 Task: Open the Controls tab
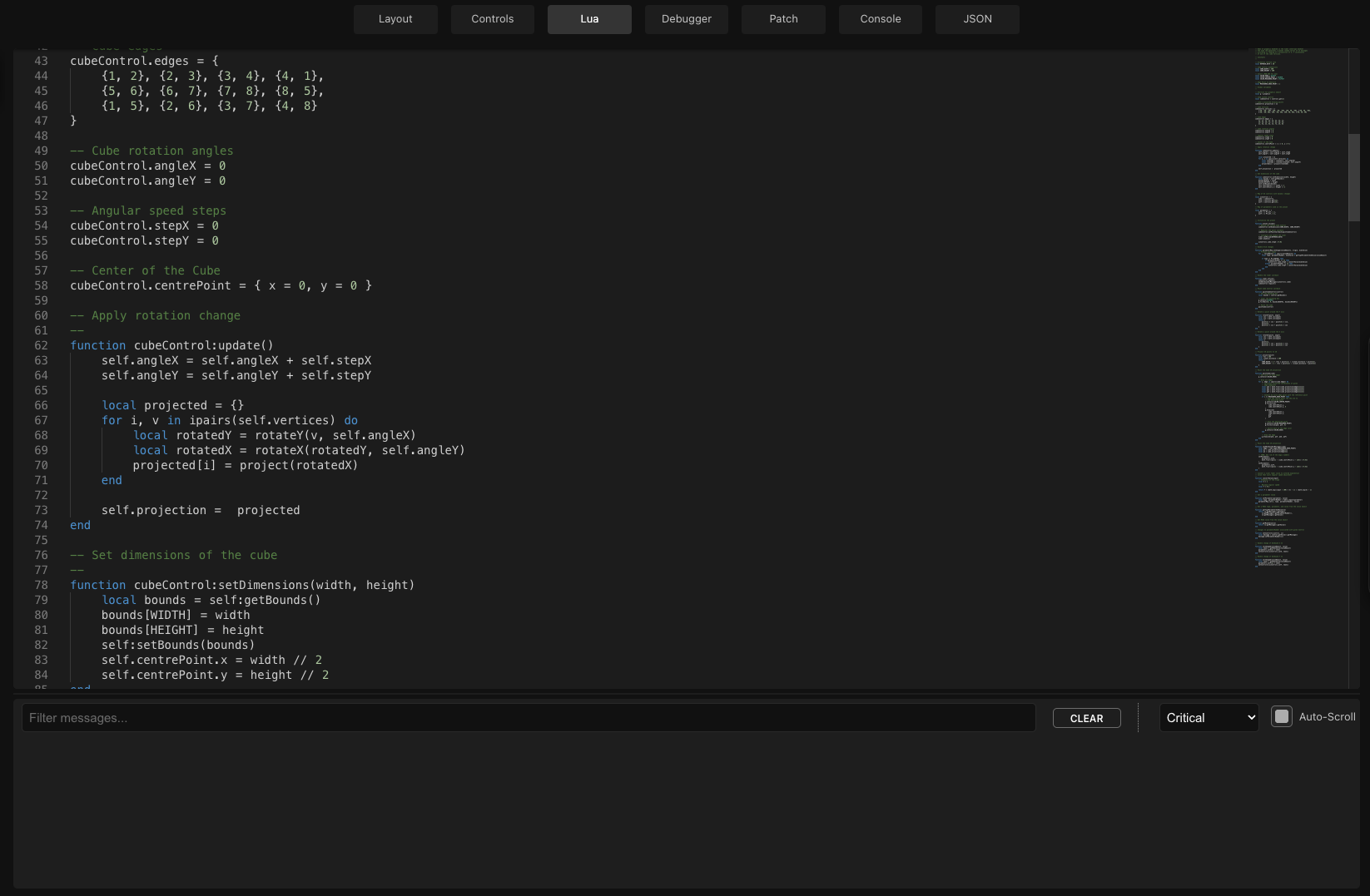(492, 18)
